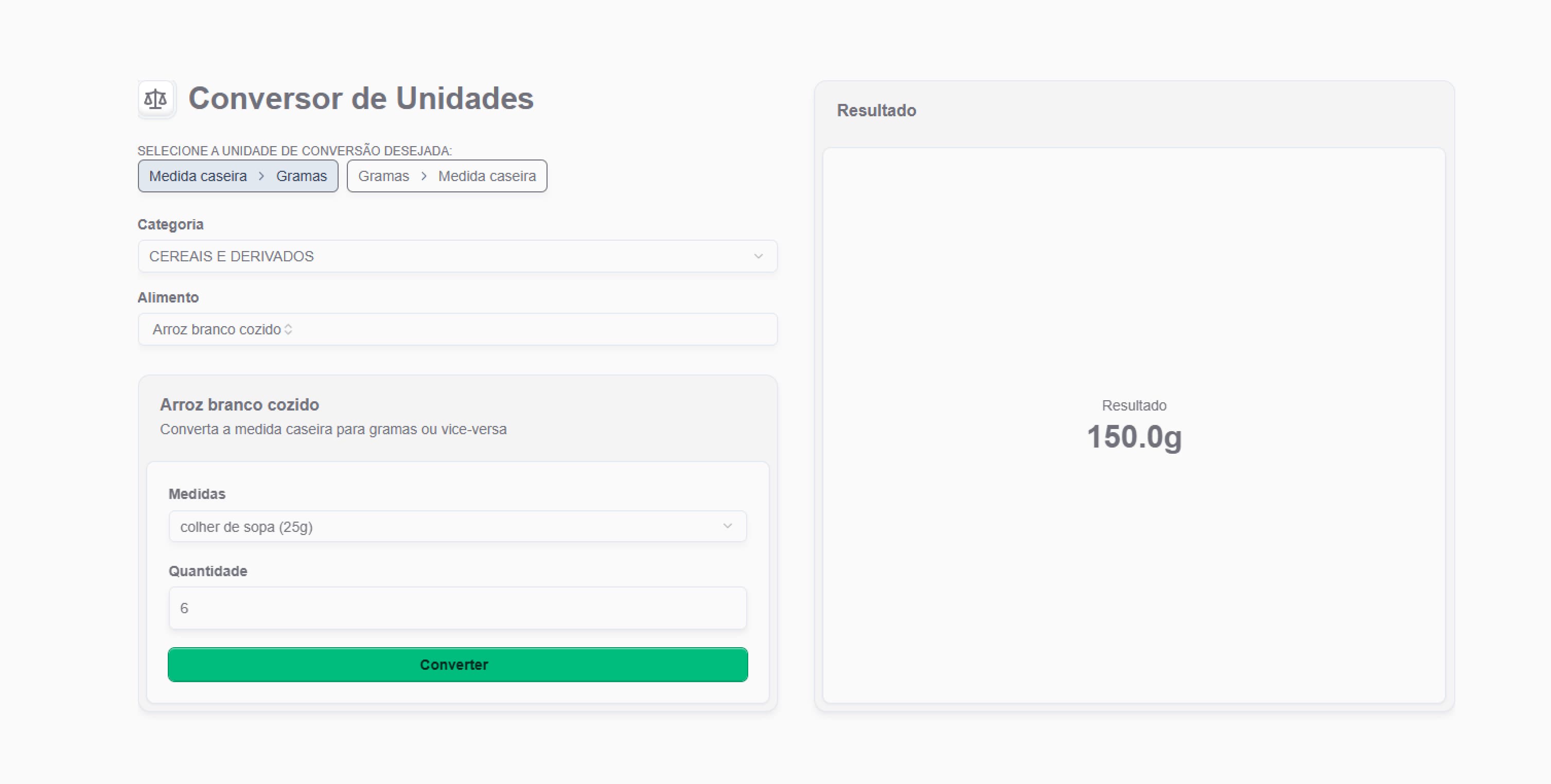The height and width of the screenshot is (784, 1551).
Task: Click the 150.0g result value
Action: tap(1134, 437)
